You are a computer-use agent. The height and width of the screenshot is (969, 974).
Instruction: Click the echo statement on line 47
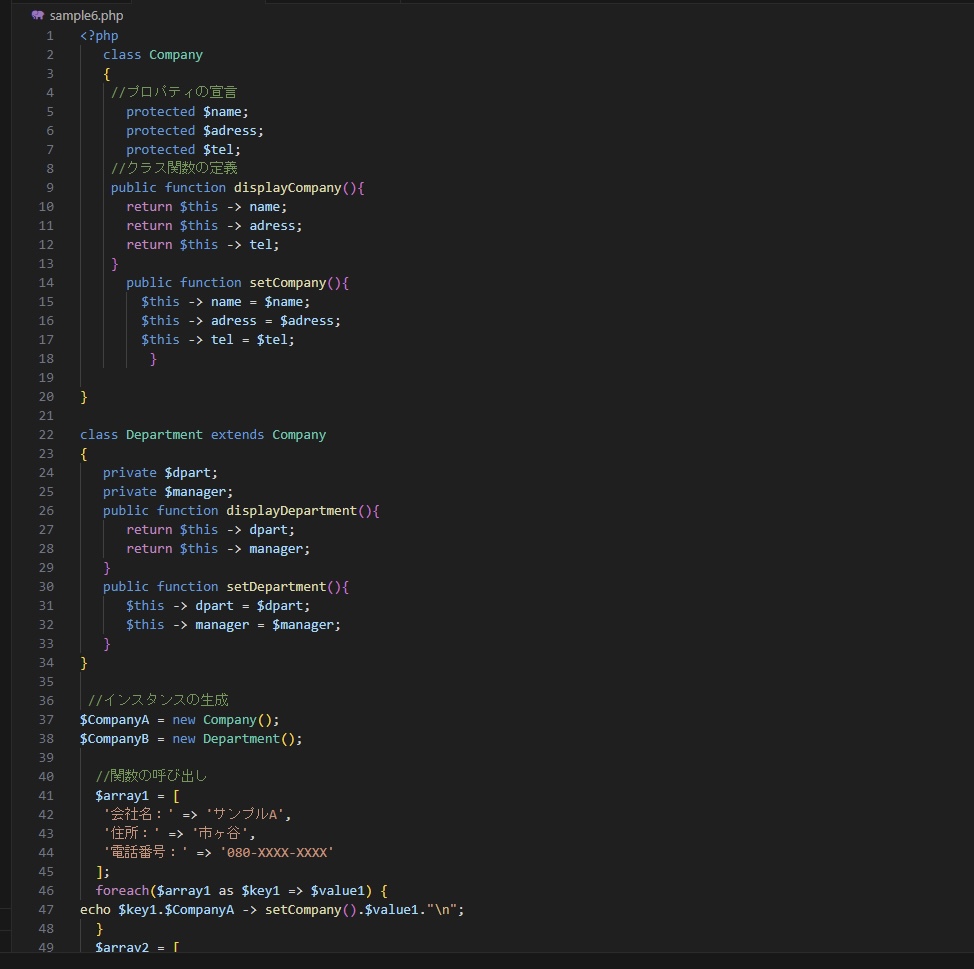(95, 910)
